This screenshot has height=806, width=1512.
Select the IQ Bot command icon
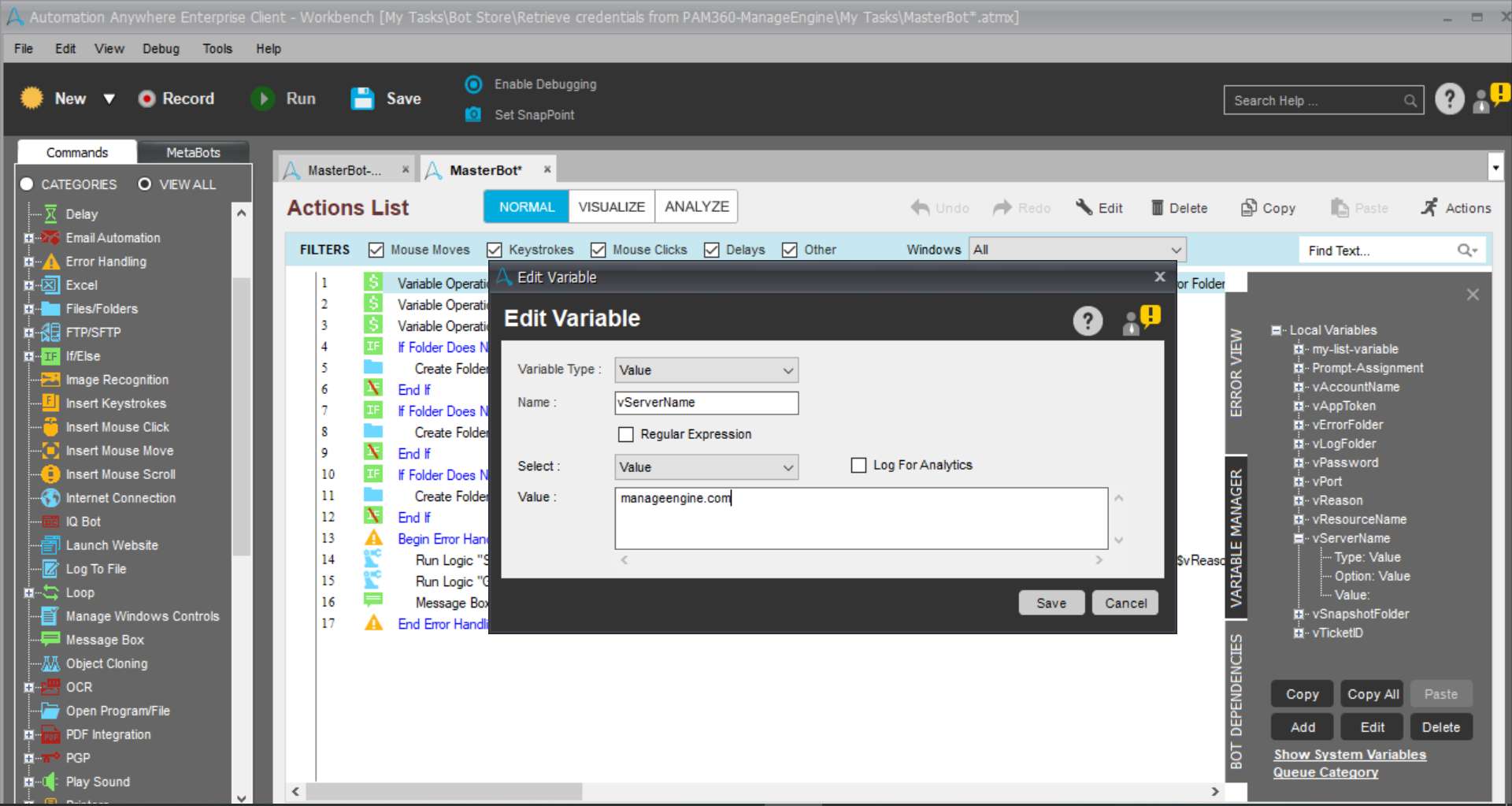pyautogui.click(x=50, y=522)
